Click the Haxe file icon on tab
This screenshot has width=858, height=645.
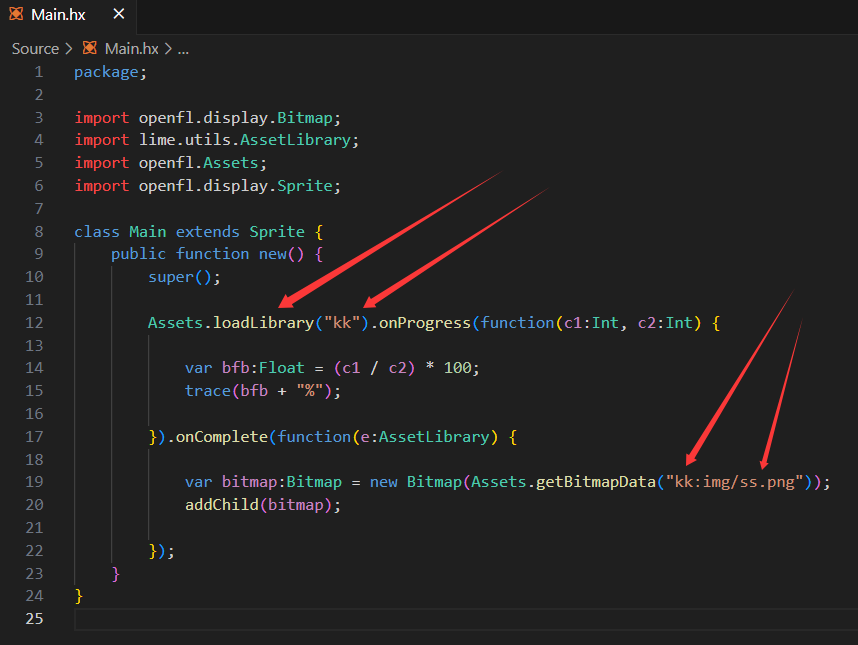pyautogui.click(x=16, y=14)
